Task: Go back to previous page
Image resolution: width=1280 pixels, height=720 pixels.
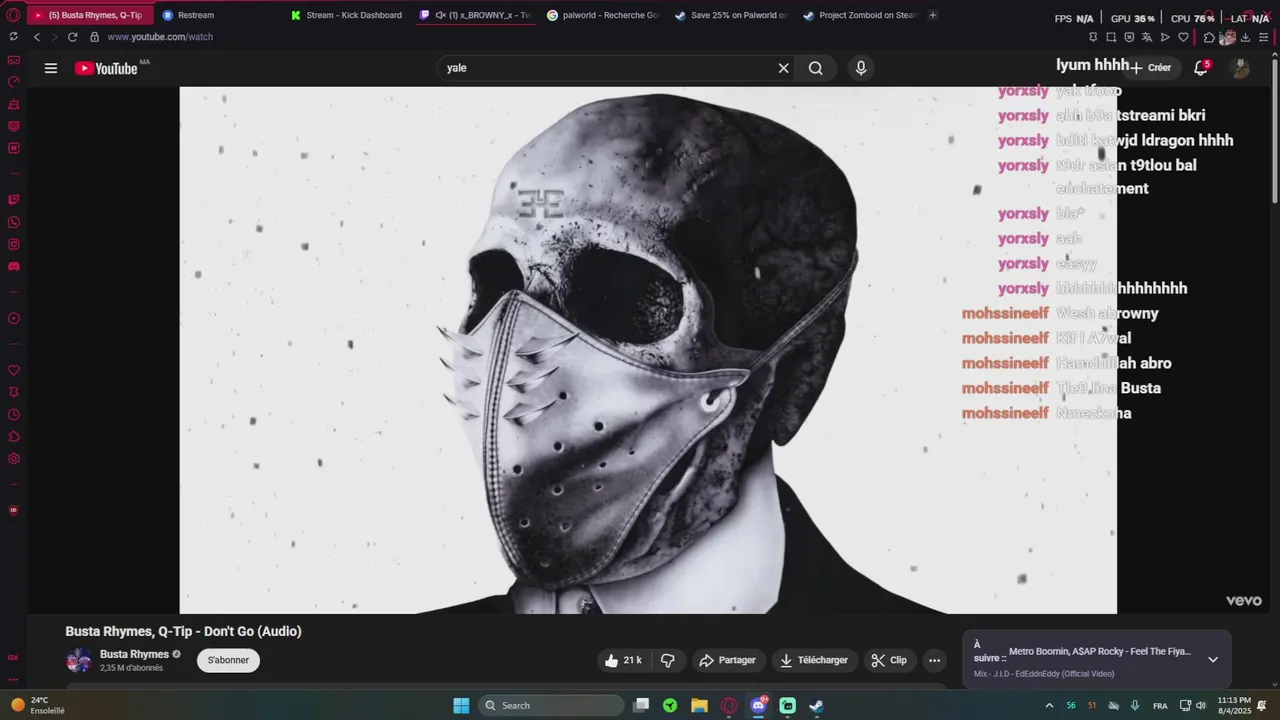Action: (37, 37)
